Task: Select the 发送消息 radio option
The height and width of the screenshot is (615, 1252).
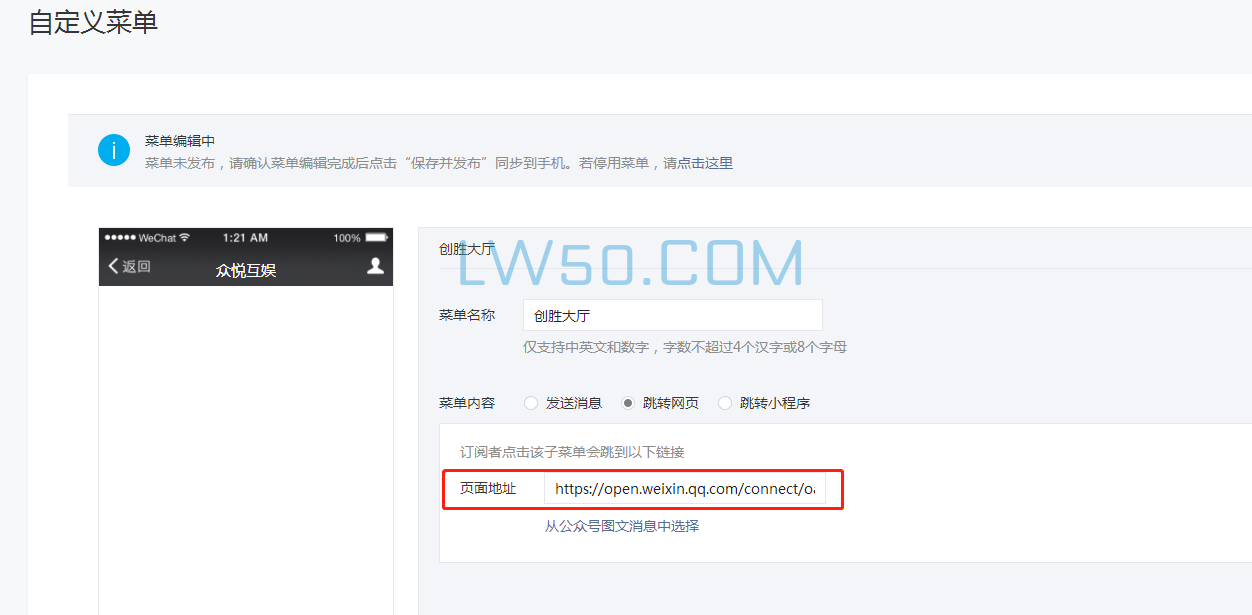Action: (531, 403)
